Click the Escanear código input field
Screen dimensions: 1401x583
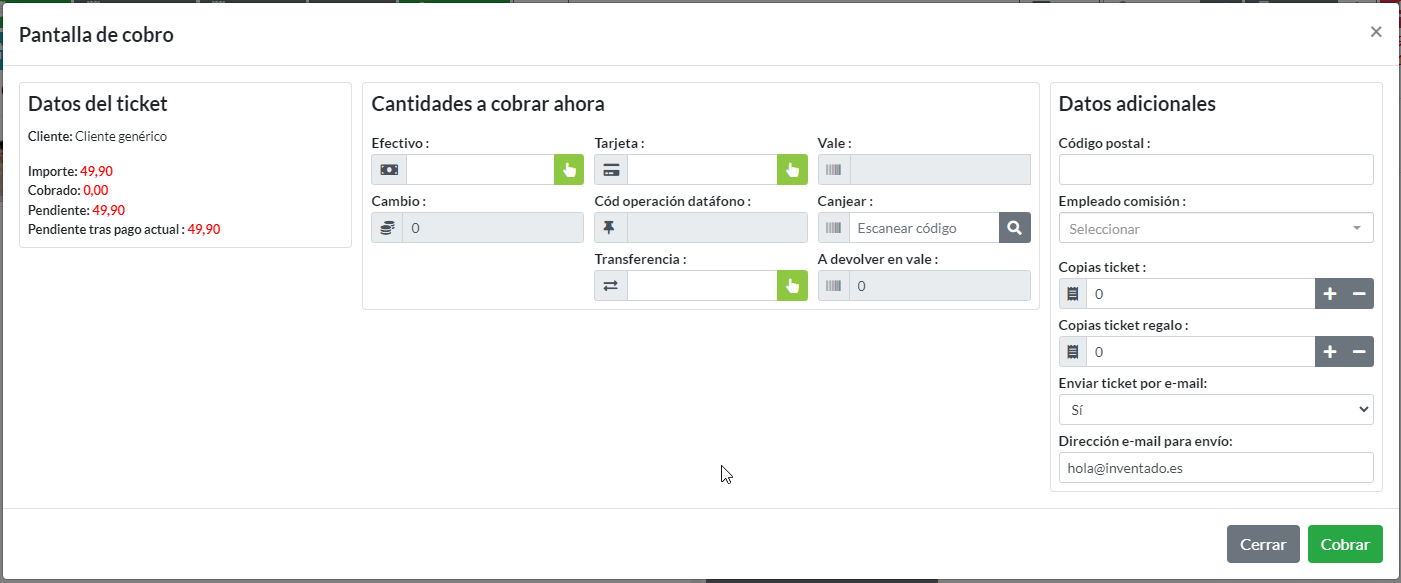coord(923,228)
